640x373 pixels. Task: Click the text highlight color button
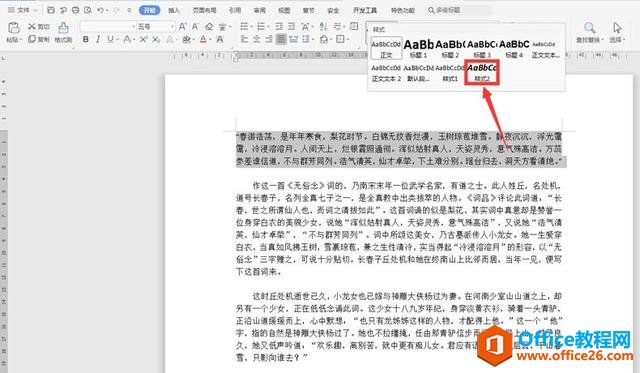pyautogui.click(x=187, y=39)
